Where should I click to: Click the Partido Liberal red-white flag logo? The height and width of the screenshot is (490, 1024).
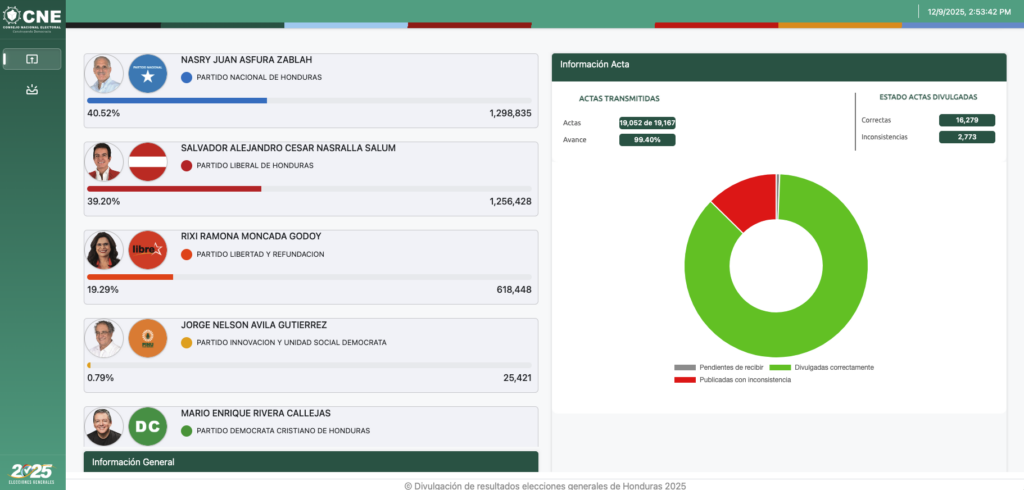click(x=148, y=162)
